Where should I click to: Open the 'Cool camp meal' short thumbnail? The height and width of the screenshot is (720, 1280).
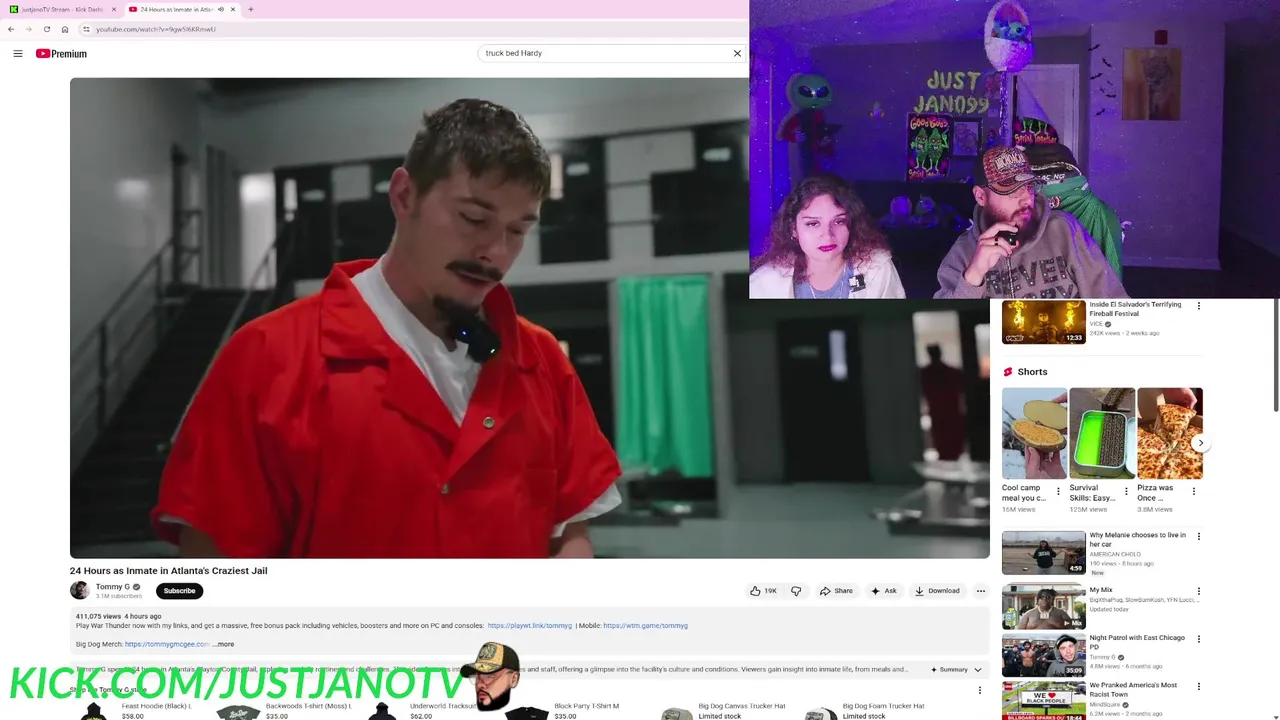coord(1034,433)
